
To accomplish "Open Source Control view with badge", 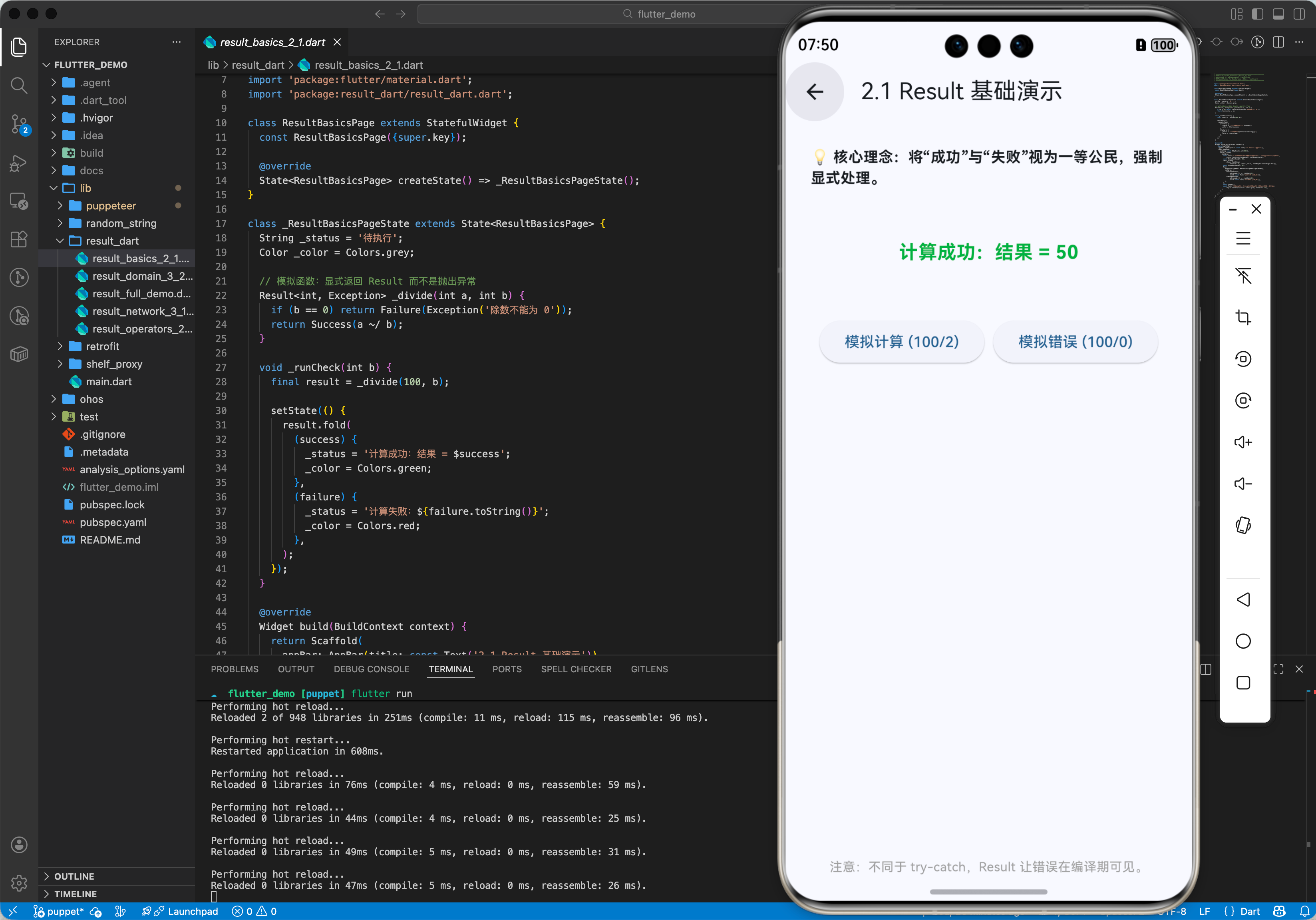I will point(19,124).
